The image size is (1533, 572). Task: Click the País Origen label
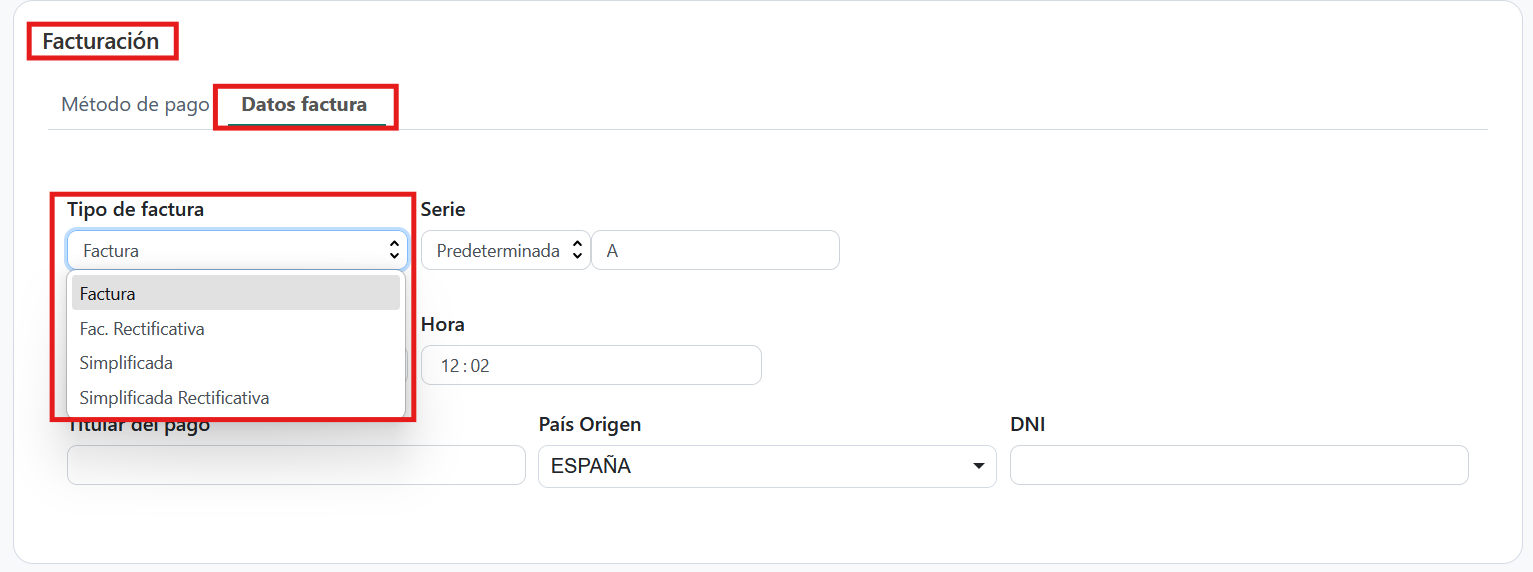click(x=589, y=425)
